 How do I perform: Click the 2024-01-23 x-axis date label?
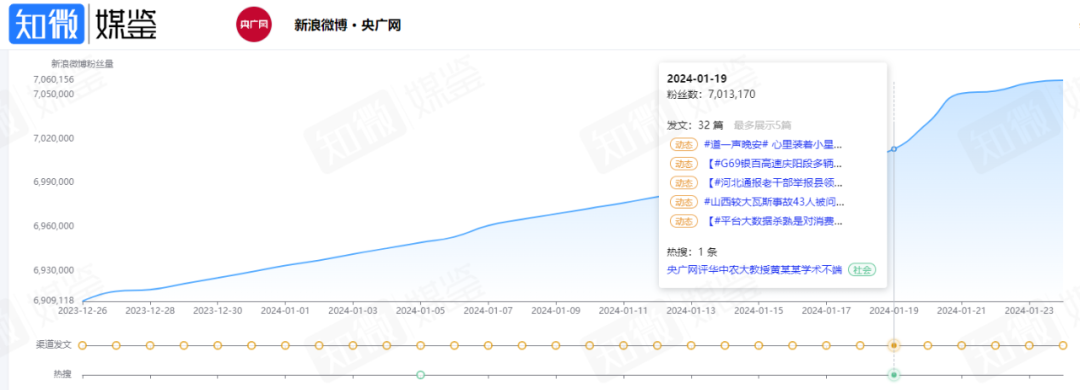[x=1029, y=311]
